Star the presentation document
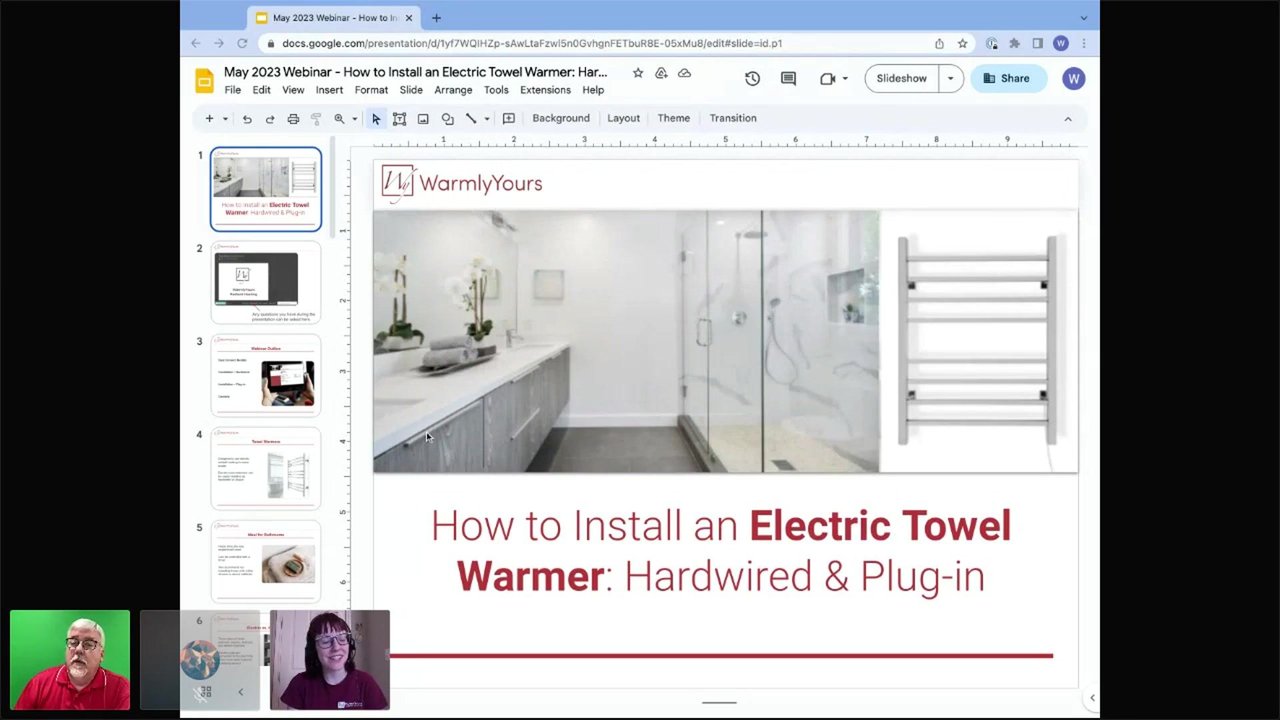The height and width of the screenshot is (720, 1280). click(638, 72)
